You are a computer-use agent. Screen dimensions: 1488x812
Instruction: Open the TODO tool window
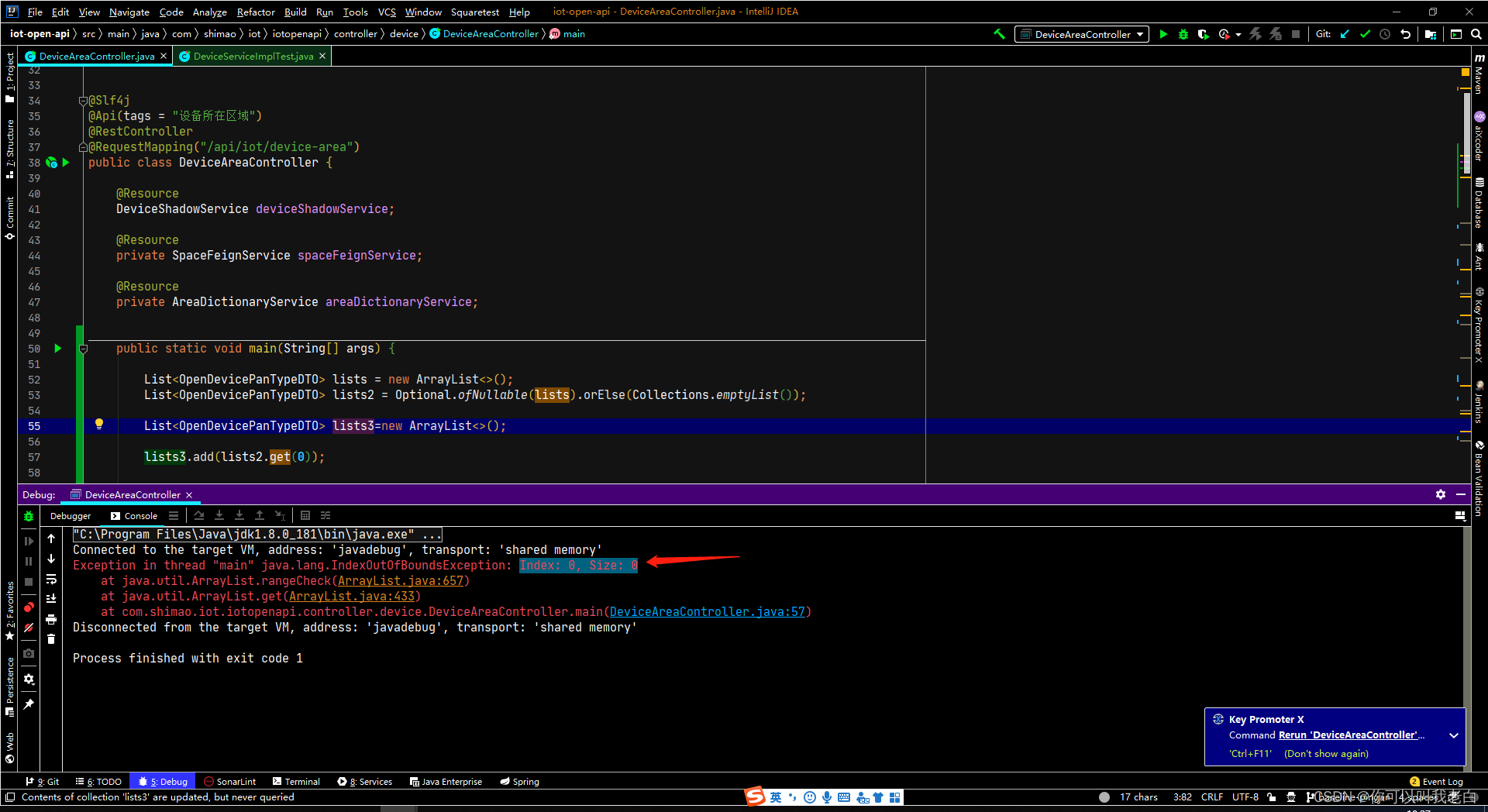98,782
